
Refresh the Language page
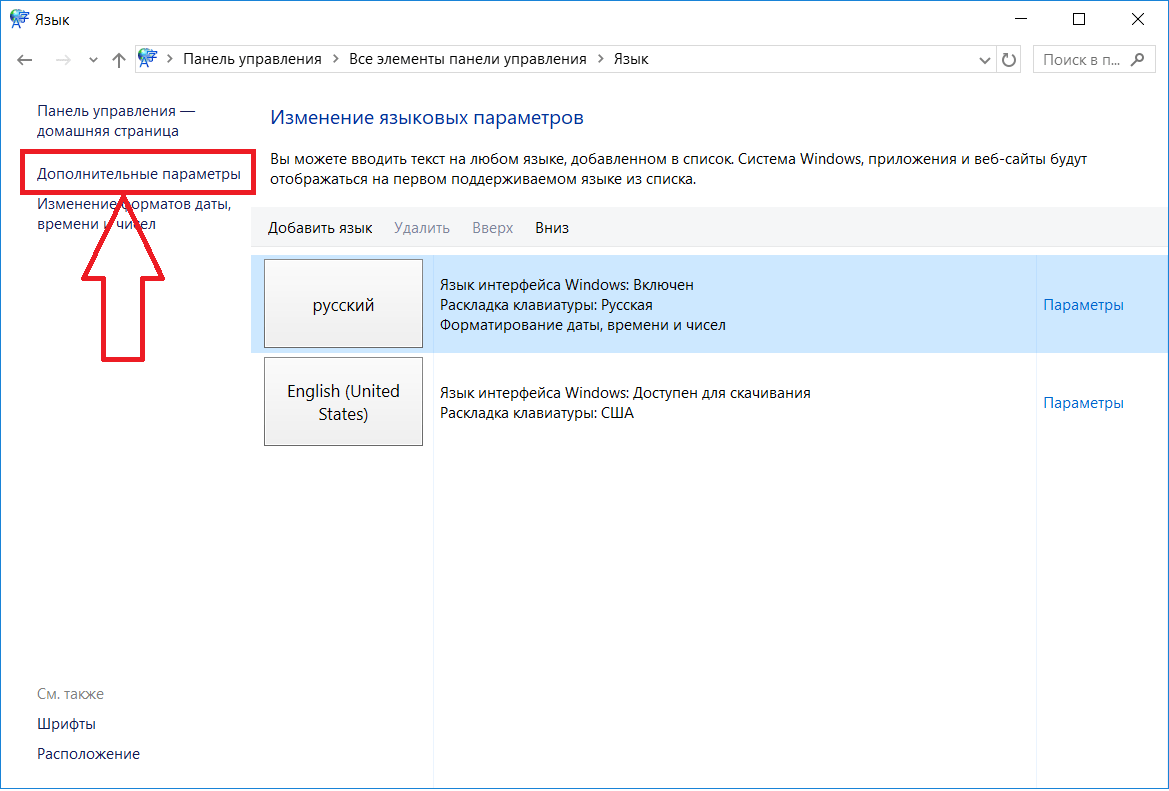click(1009, 60)
